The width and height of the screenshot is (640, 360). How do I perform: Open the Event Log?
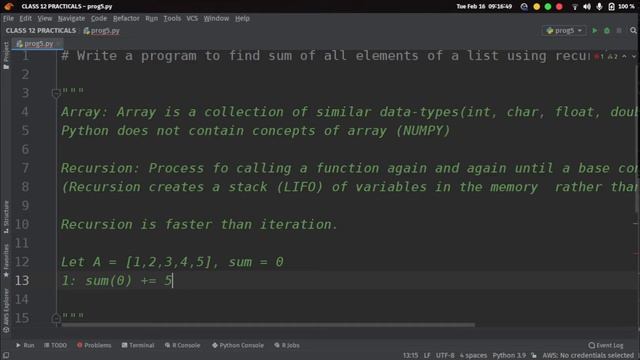pos(606,345)
